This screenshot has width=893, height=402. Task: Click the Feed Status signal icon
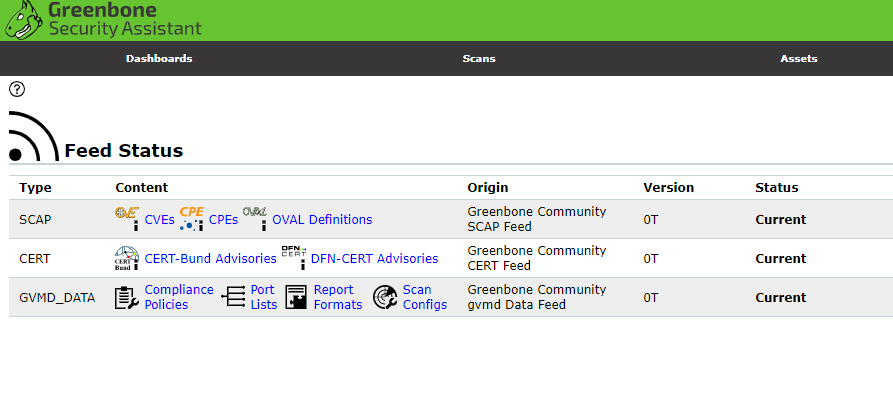[x=34, y=136]
